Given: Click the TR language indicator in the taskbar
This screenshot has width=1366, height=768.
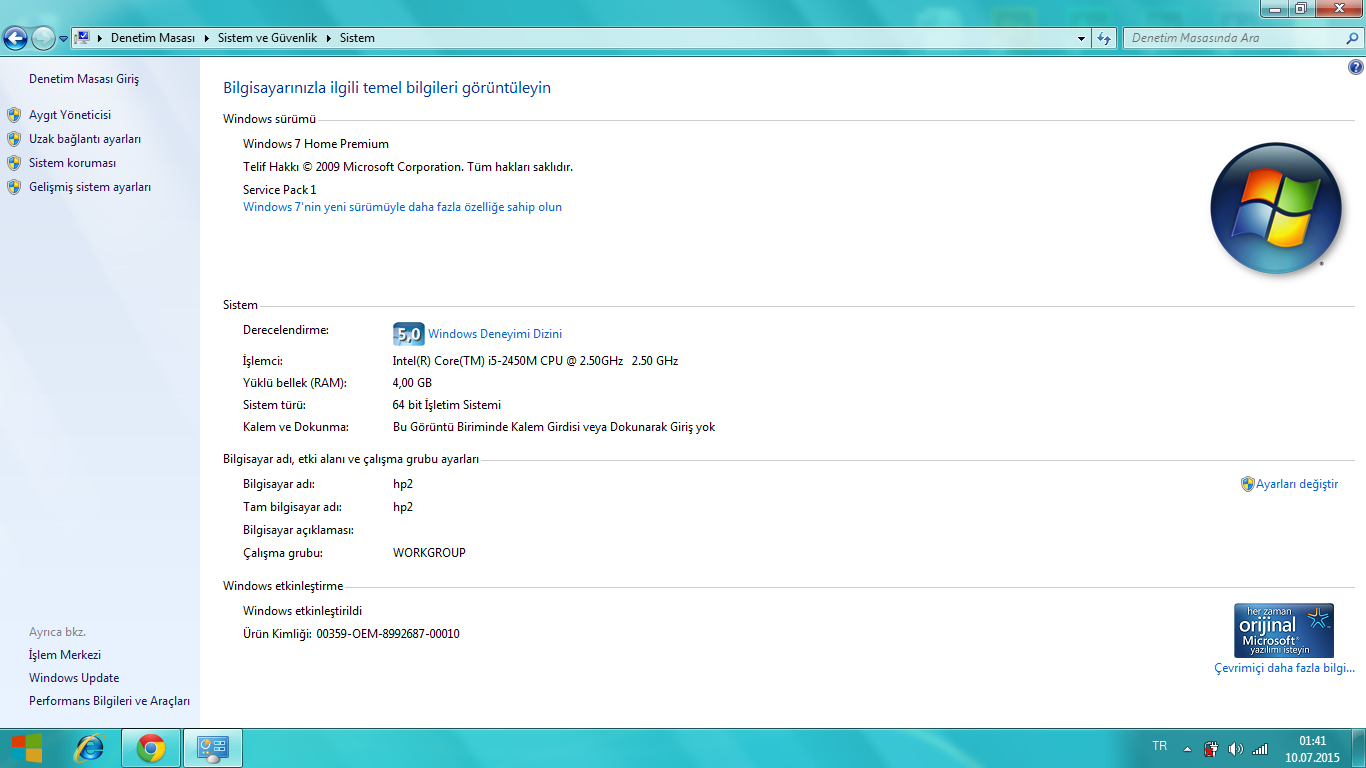Looking at the screenshot, I should [x=1160, y=746].
